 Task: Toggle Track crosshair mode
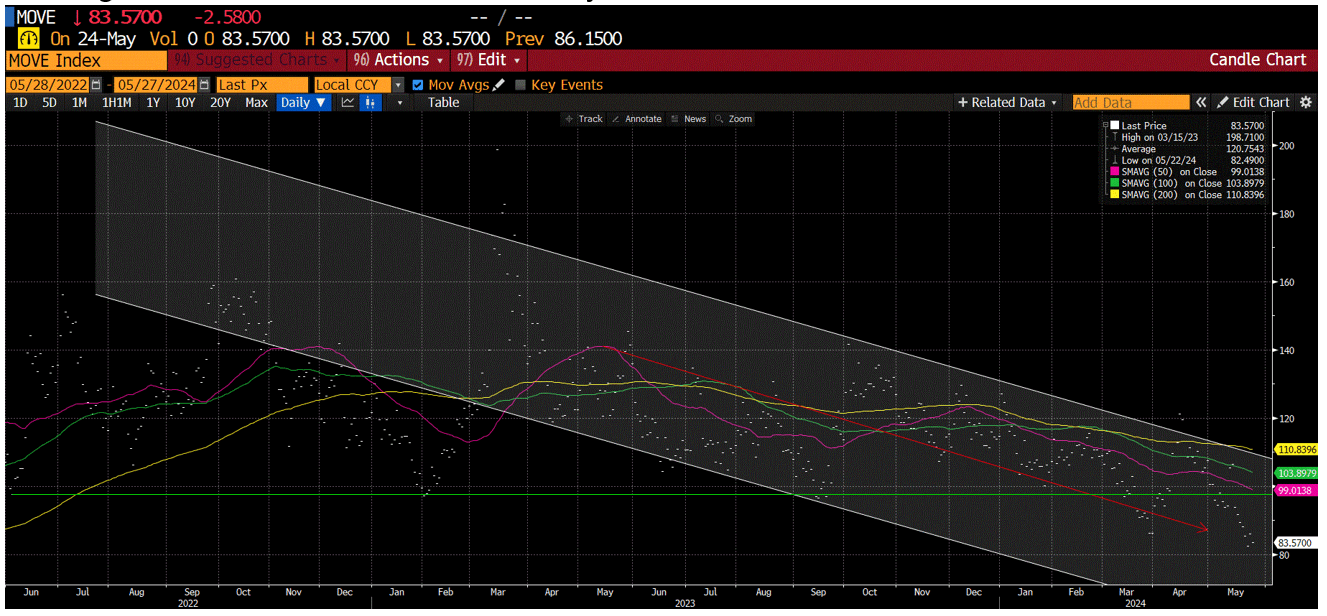point(584,118)
